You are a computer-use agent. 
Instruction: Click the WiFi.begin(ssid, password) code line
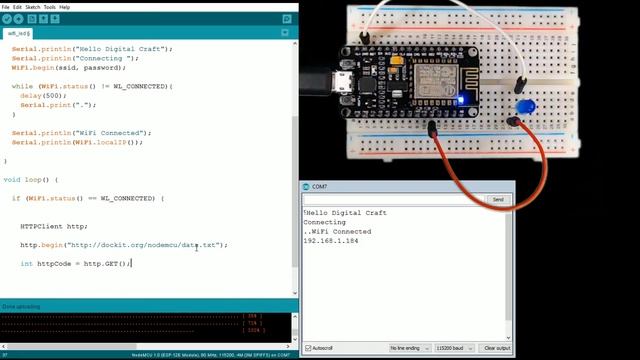click(69, 68)
